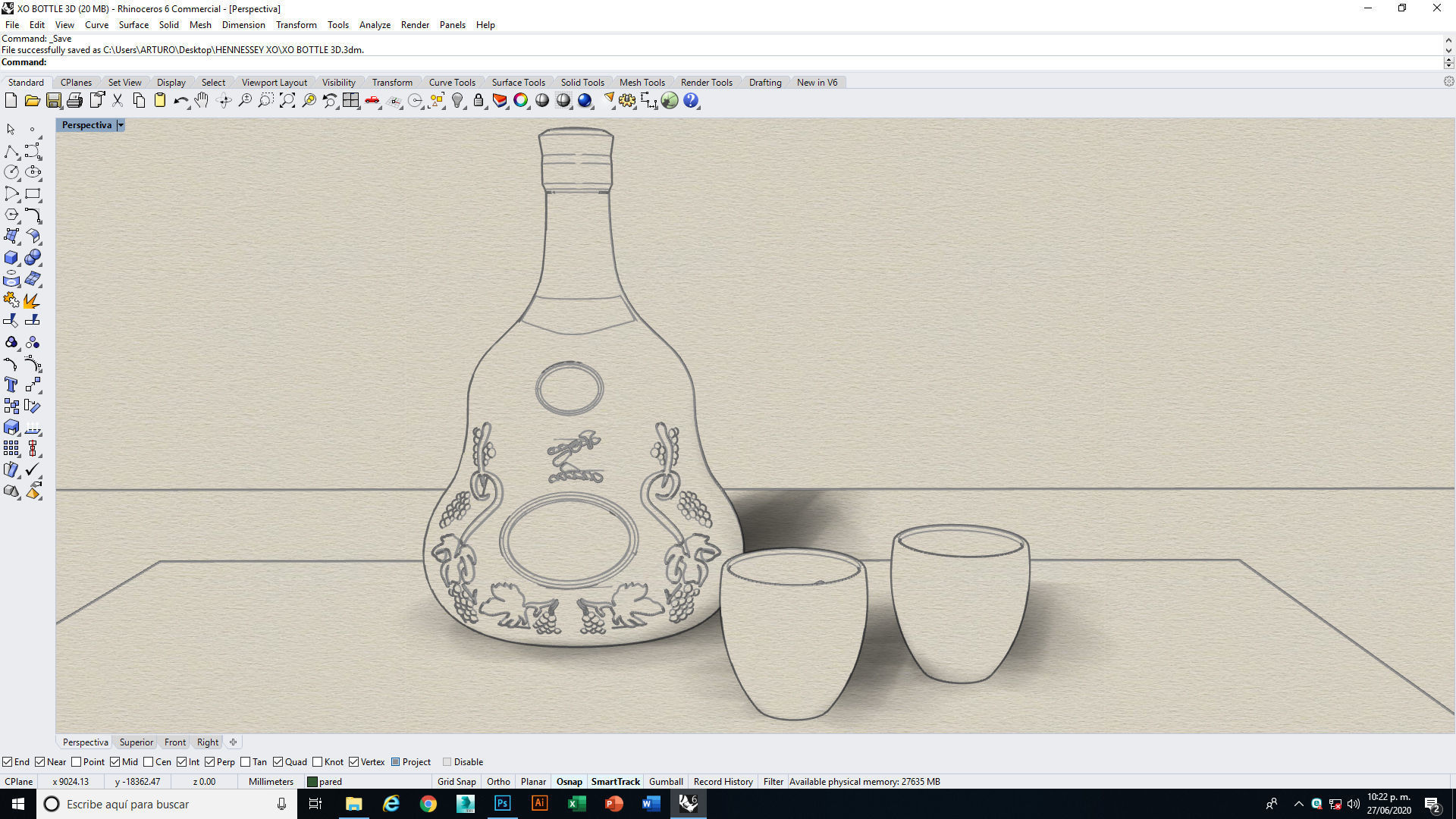Viewport: 1456px width, 819px height.
Task: Pick the Box solid tool
Action: [x=11, y=258]
